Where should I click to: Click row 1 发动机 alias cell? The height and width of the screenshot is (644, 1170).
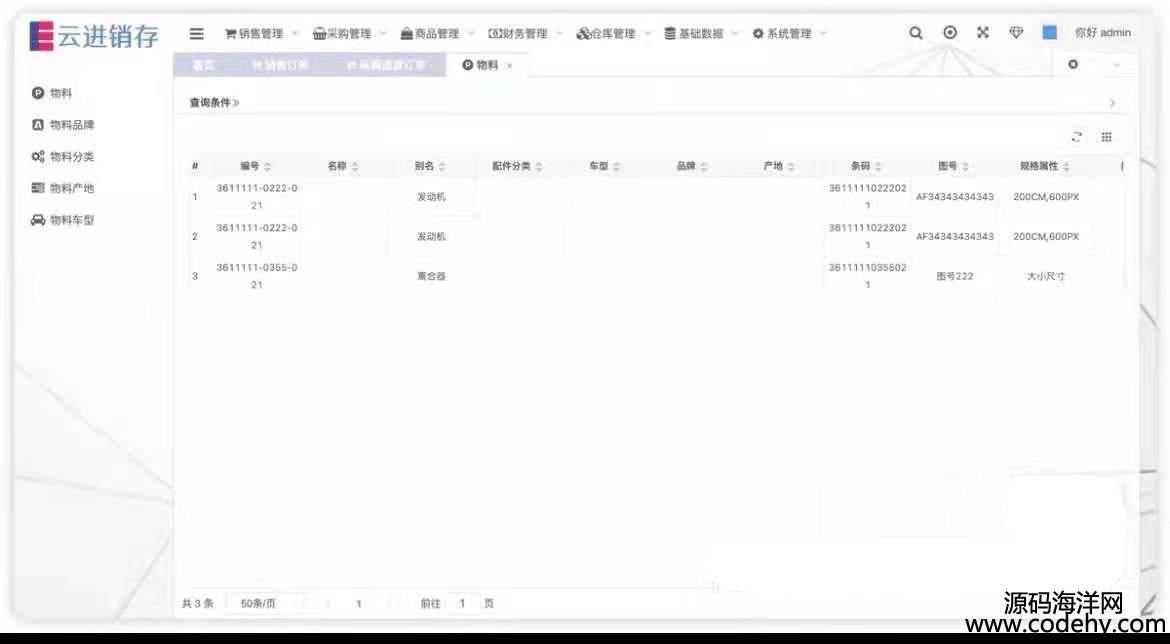click(431, 197)
